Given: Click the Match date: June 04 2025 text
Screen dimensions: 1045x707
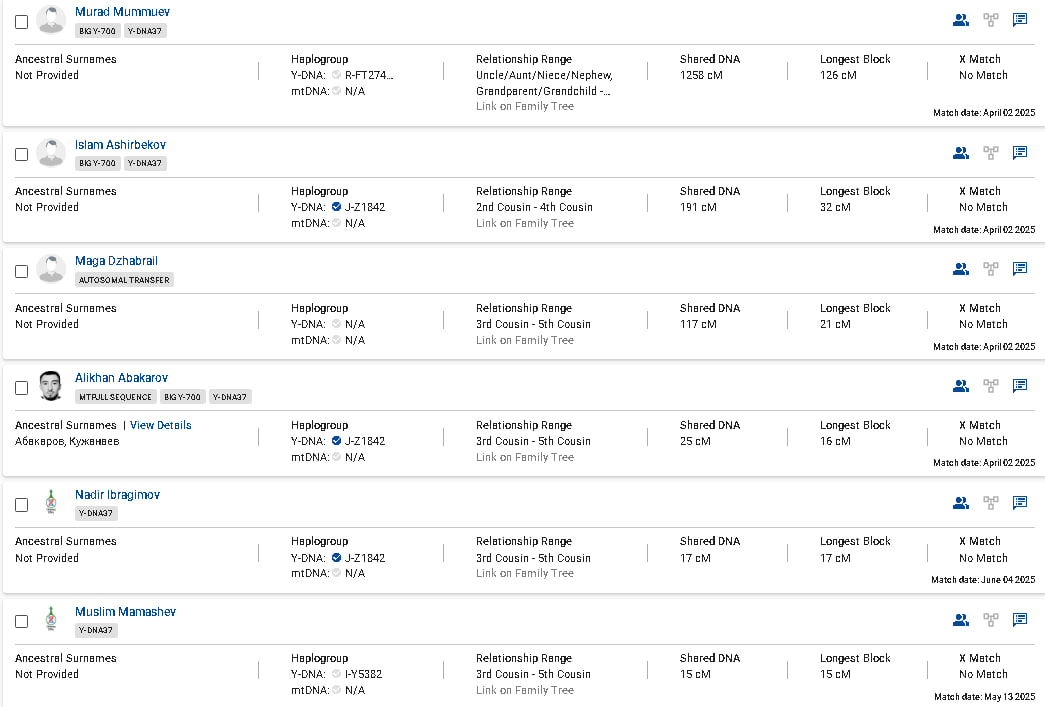Looking at the screenshot, I should point(983,580).
